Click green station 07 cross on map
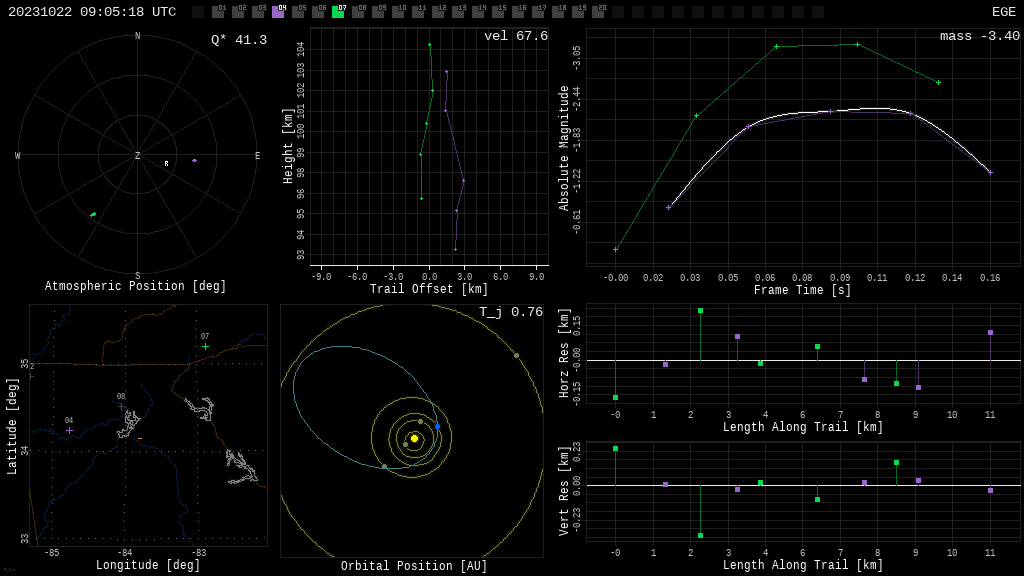The height and width of the screenshot is (576, 1024). (x=205, y=347)
